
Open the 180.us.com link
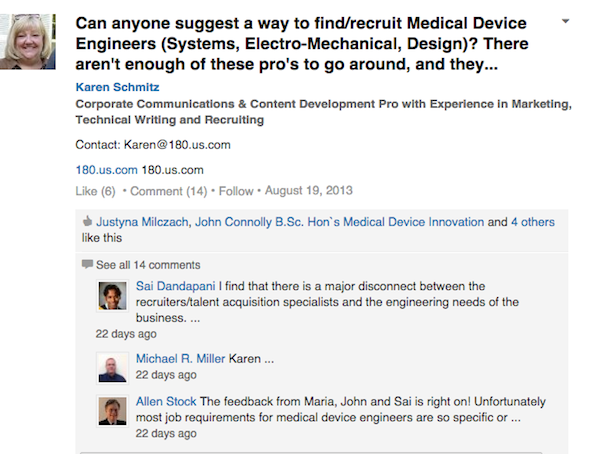click(x=107, y=170)
